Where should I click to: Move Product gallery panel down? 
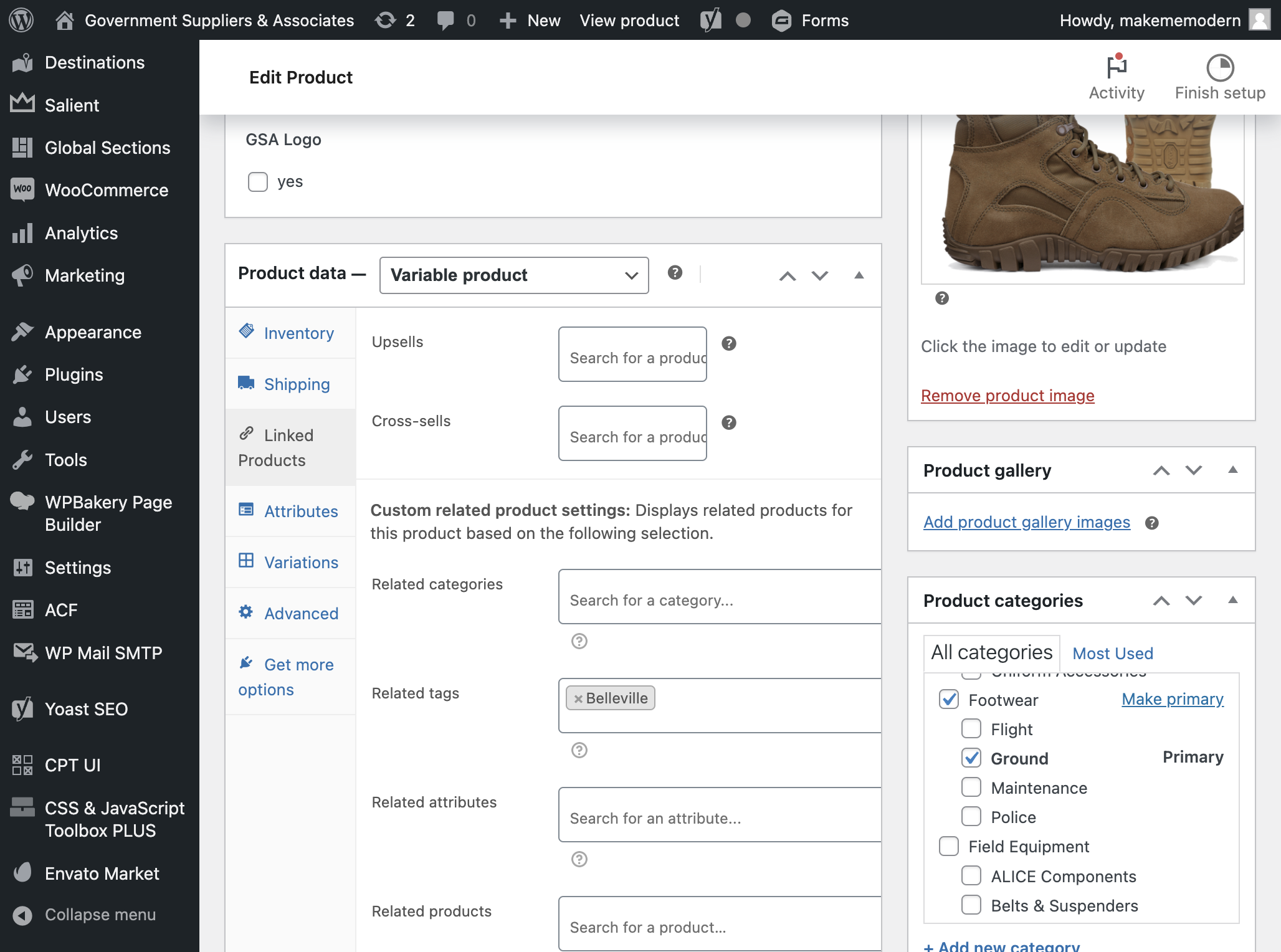coord(1194,470)
